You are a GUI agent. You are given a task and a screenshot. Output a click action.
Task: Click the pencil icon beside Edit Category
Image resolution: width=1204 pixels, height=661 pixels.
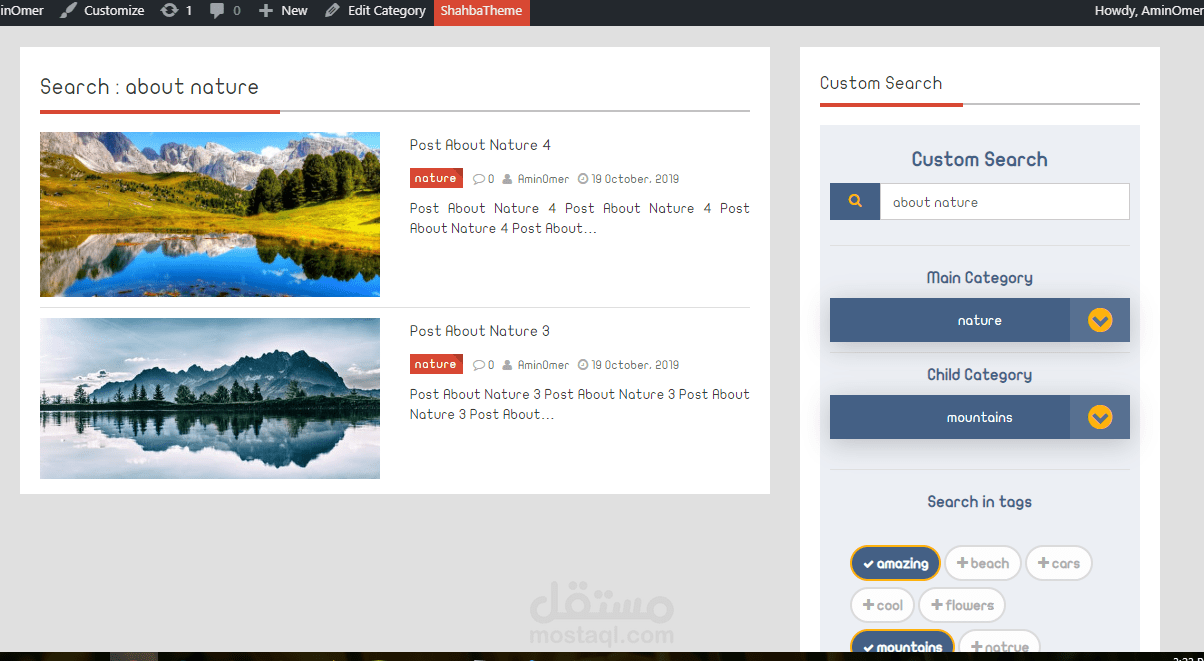[331, 10]
